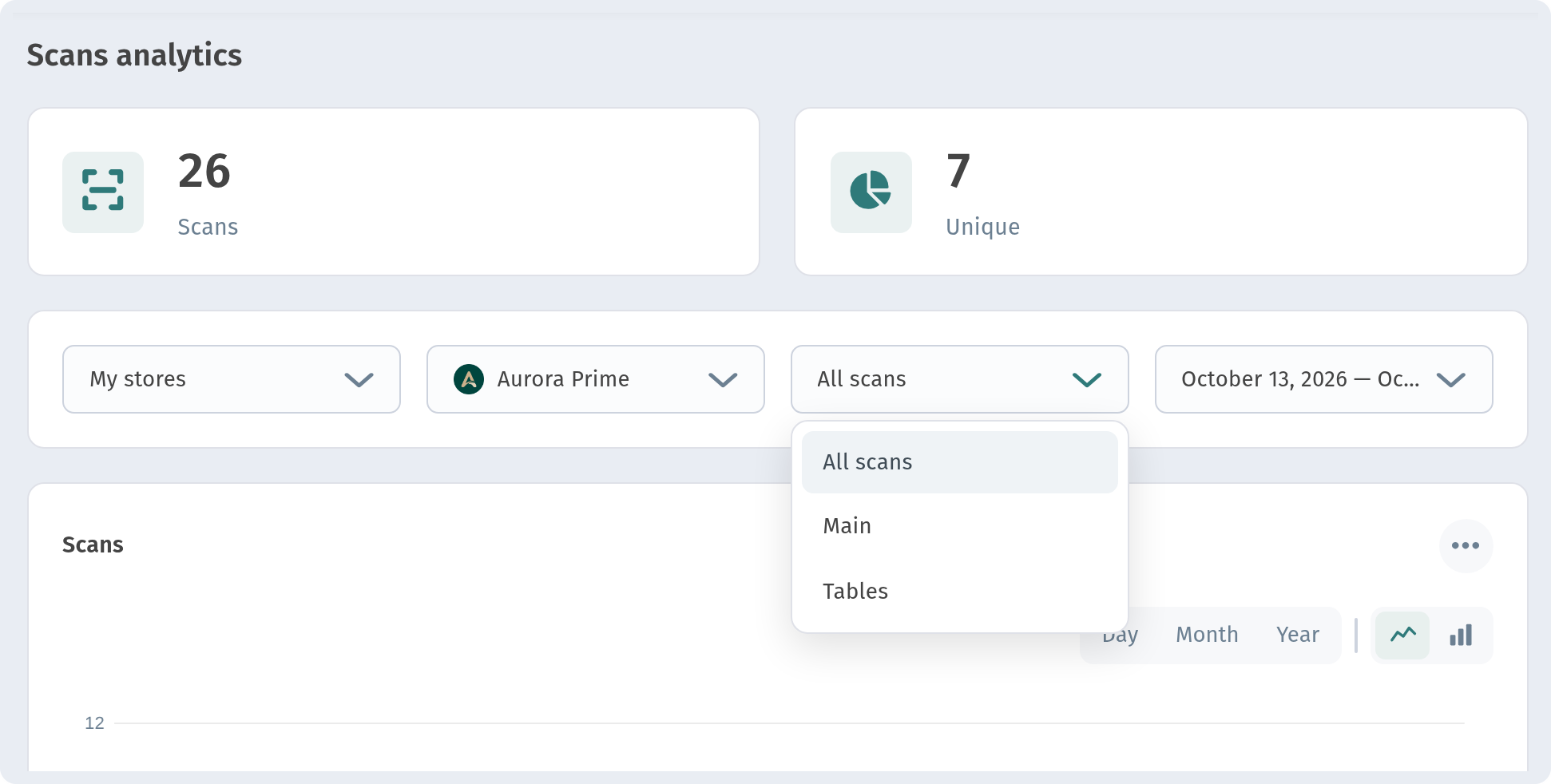The height and width of the screenshot is (784, 1551).
Task: Group chart by Day
Action: 1121,636
